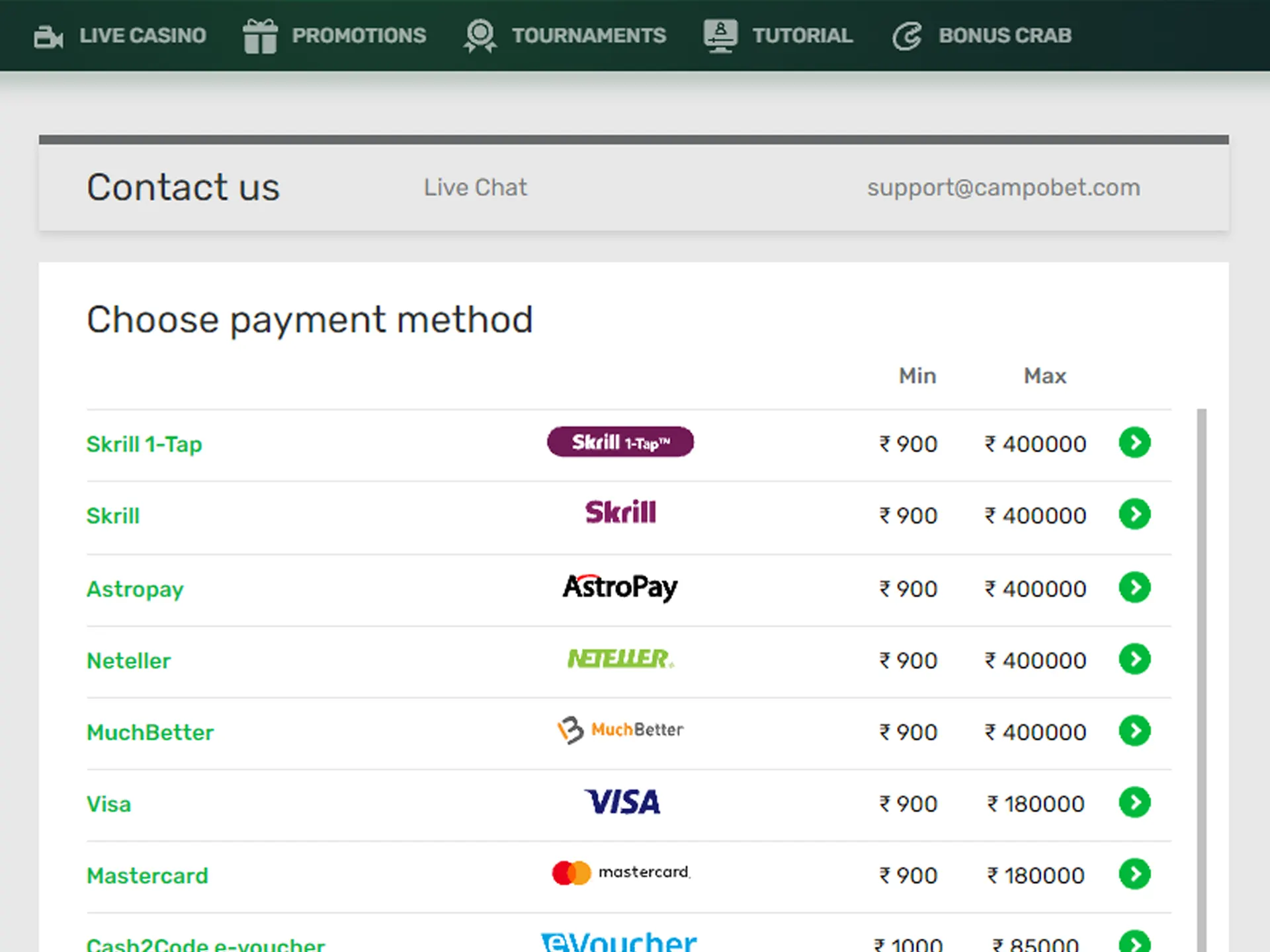Click the MuchBetter logo
Screen dimensions: 1270x952
point(620,730)
